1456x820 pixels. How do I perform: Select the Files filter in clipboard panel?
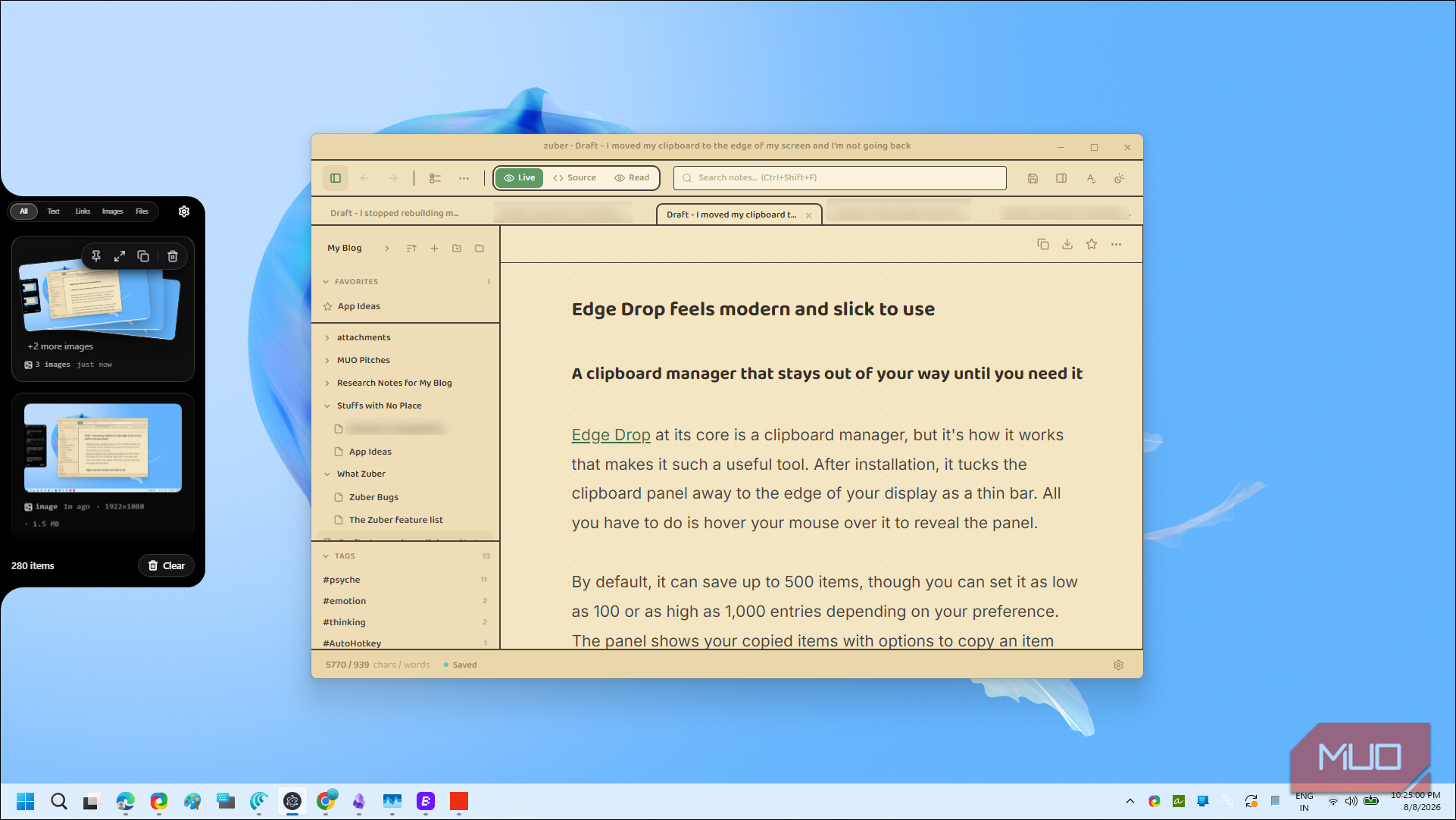point(142,211)
